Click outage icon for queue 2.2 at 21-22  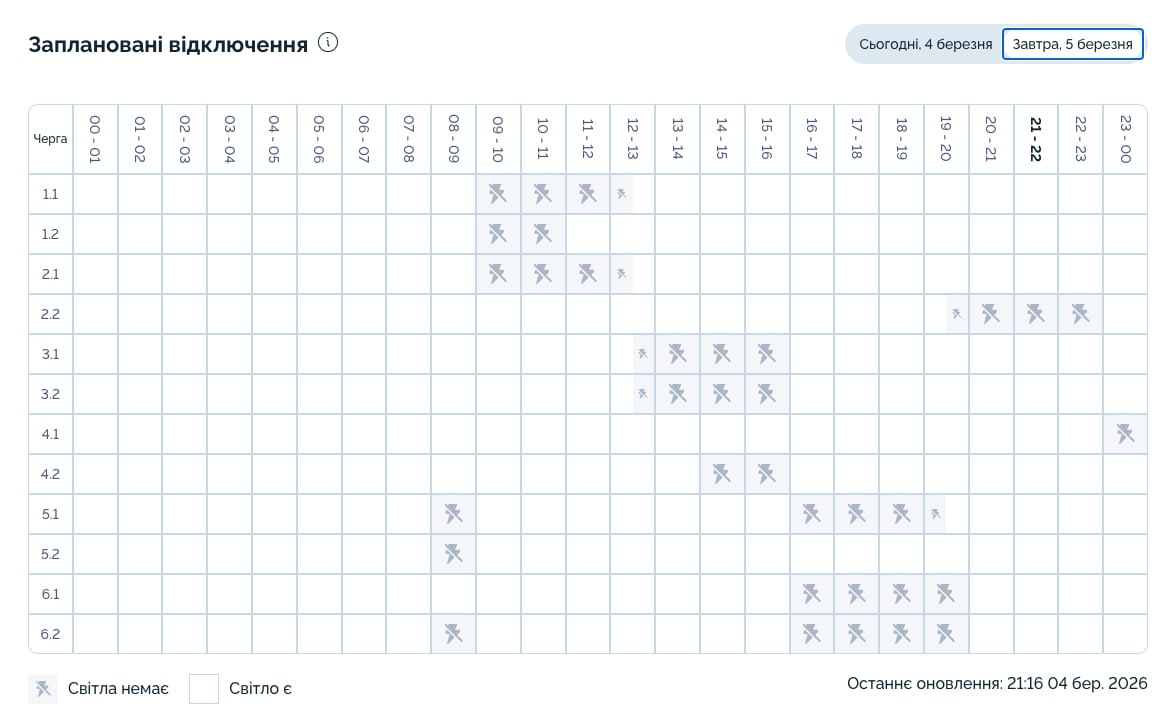pyautogui.click(x=1036, y=314)
